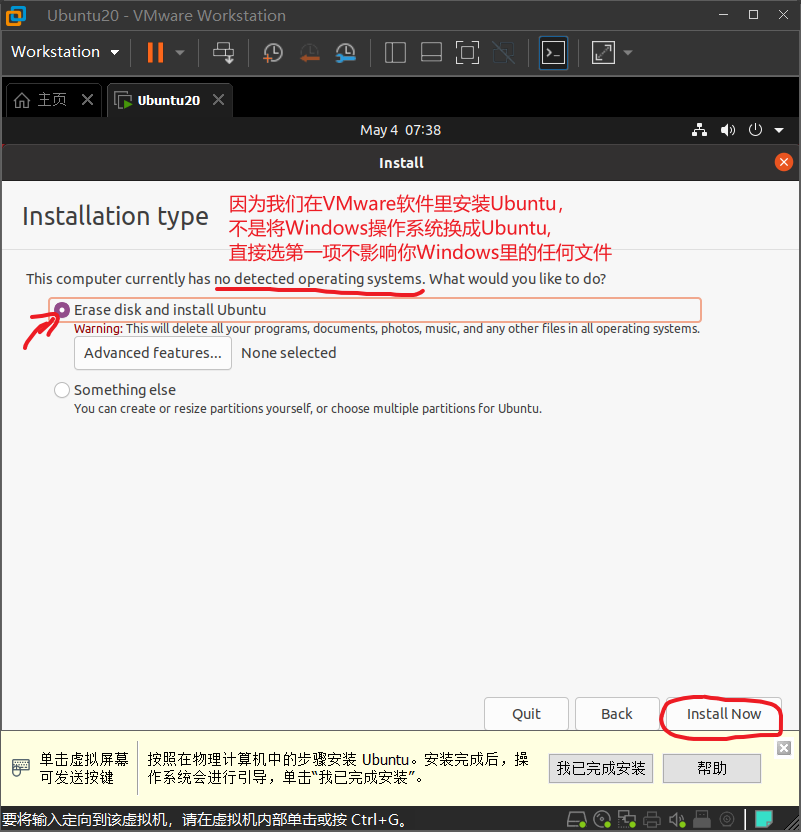Open the Ubuntu clock and calendar

pos(400,130)
